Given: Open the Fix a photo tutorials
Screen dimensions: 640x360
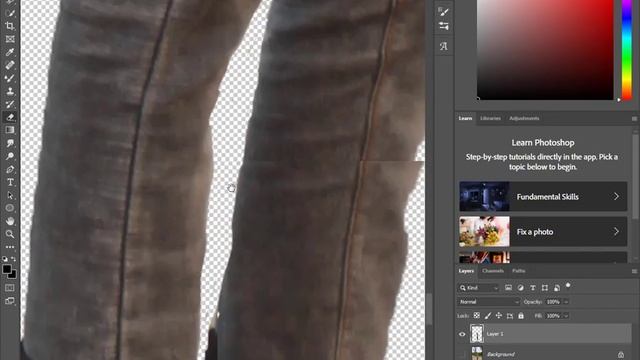Looking at the screenshot, I should point(543,231).
